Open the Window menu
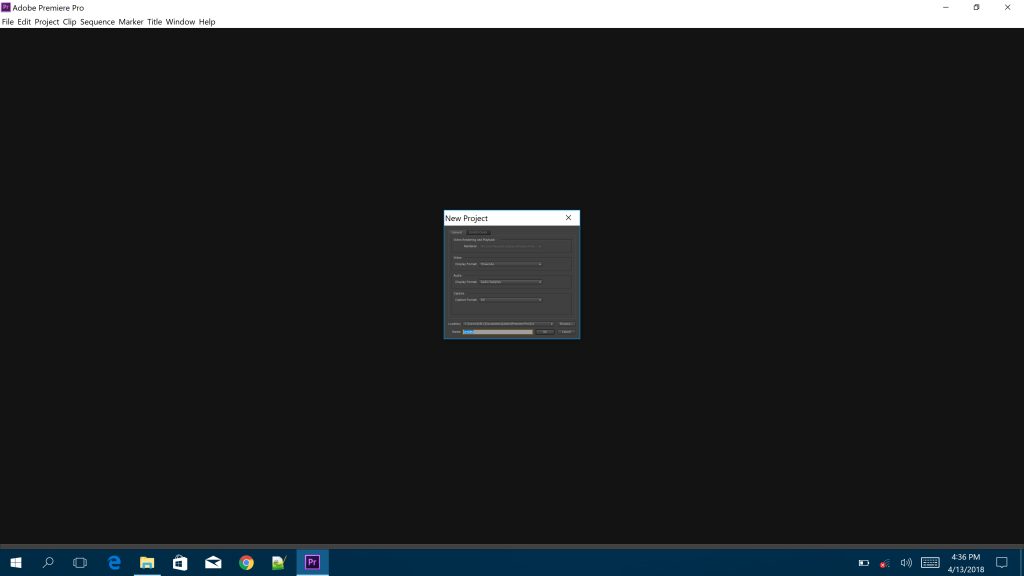The image size is (1024, 576). click(x=180, y=22)
